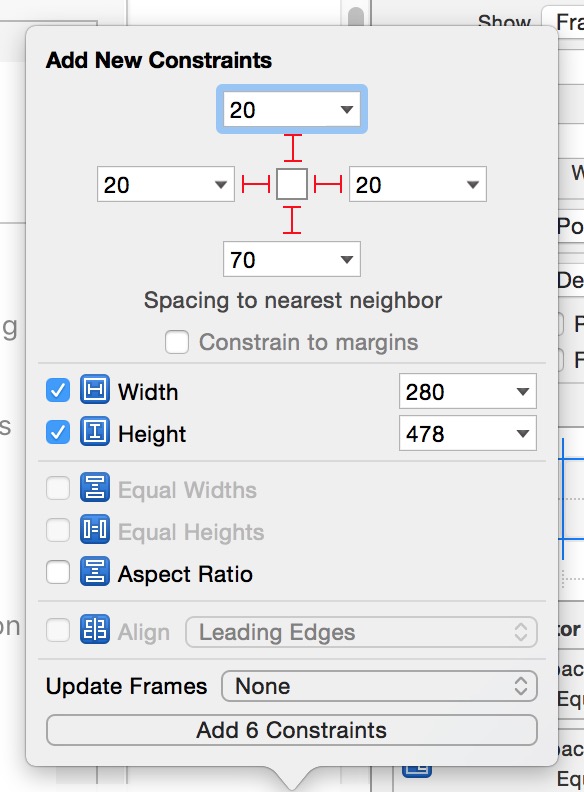Open the bottom spacing 70 dropdown arrow
Viewport: 584px width, 792px height.
coord(347,260)
